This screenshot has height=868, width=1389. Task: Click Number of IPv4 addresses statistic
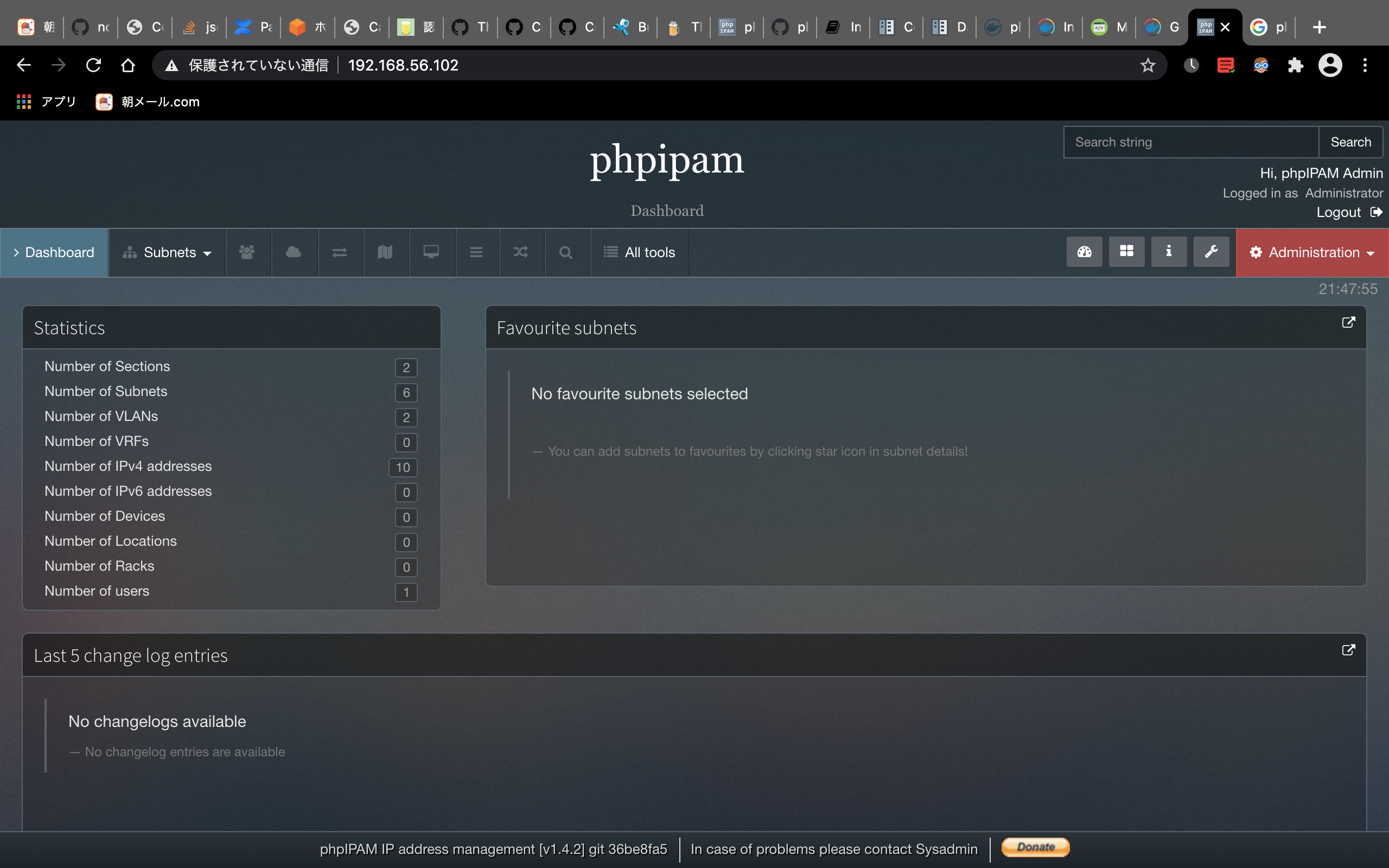pyautogui.click(x=231, y=466)
